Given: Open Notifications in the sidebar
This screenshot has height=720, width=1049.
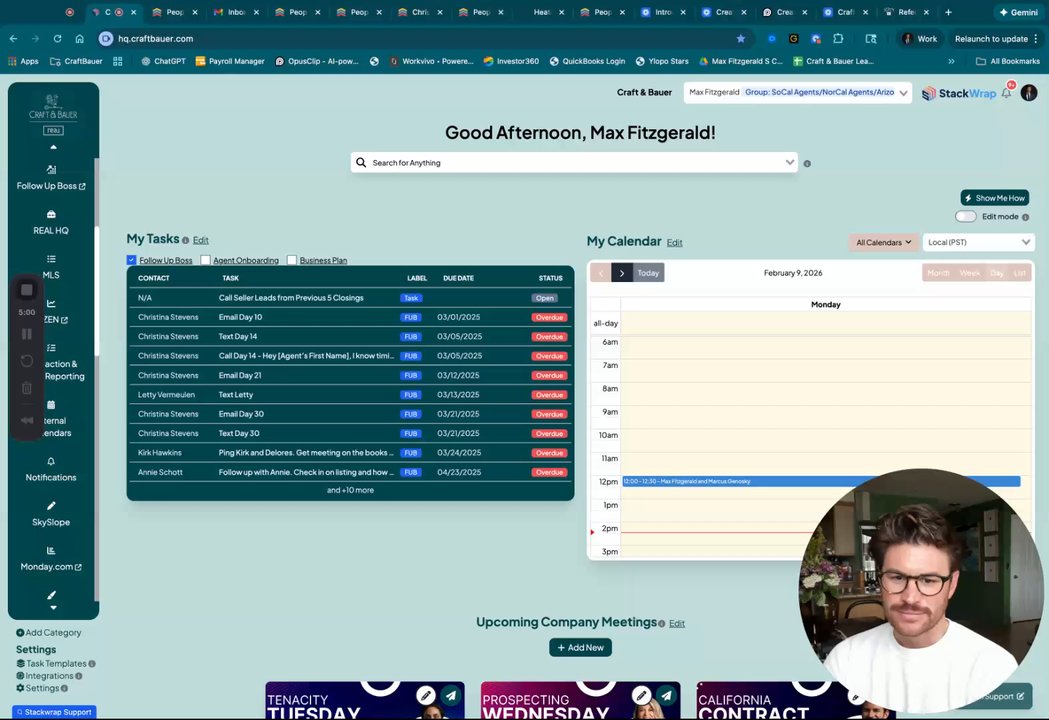Looking at the screenshot, I should (x=51, y=470).
